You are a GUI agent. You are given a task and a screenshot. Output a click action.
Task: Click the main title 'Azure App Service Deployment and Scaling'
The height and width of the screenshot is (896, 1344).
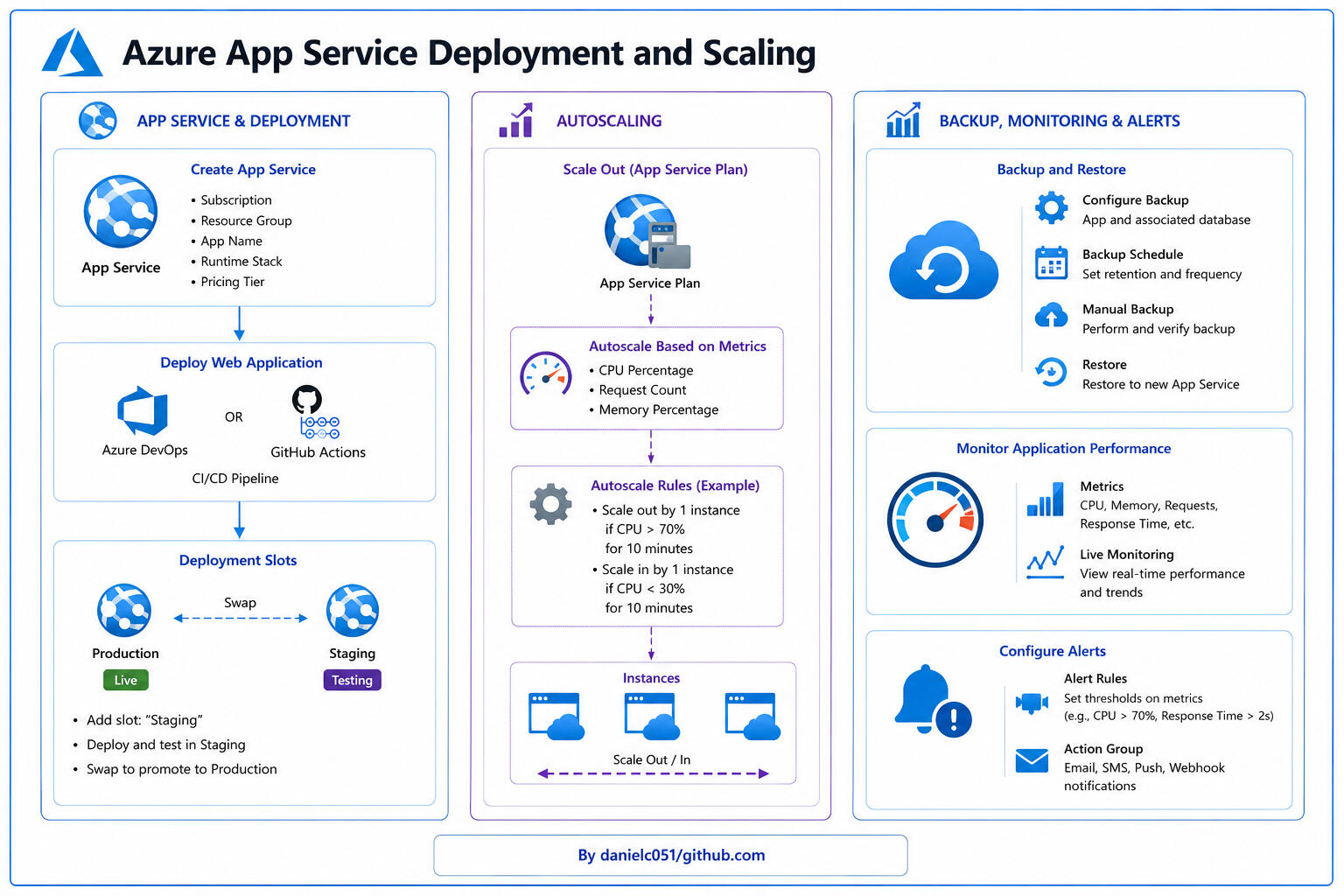coord(469,53)
